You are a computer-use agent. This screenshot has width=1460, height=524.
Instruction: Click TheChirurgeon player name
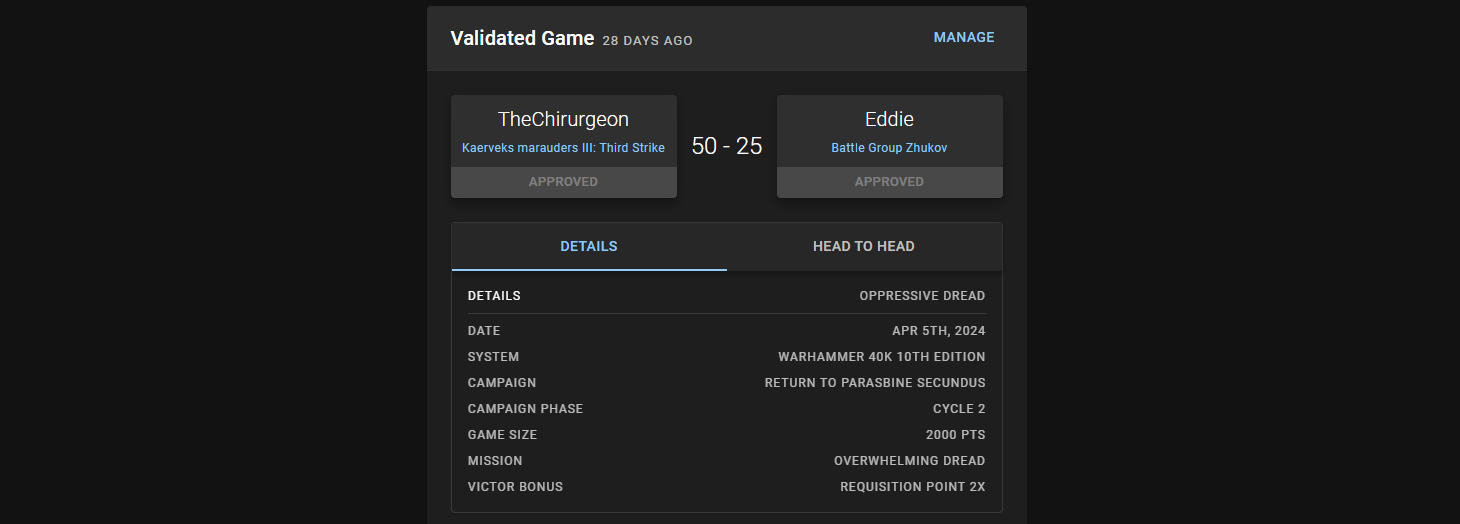pos(563,120)
